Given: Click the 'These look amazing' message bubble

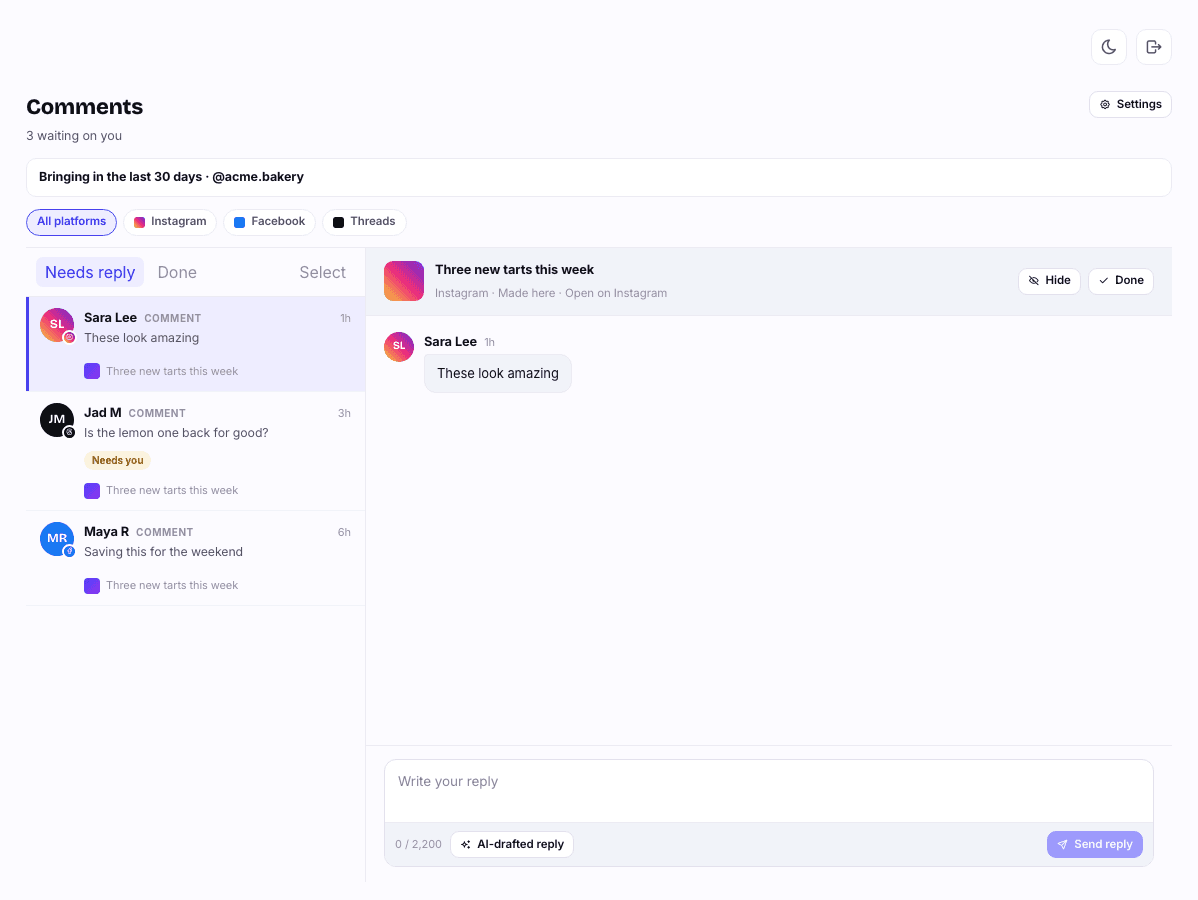Looking at the screenshot, I should point(498,374).
